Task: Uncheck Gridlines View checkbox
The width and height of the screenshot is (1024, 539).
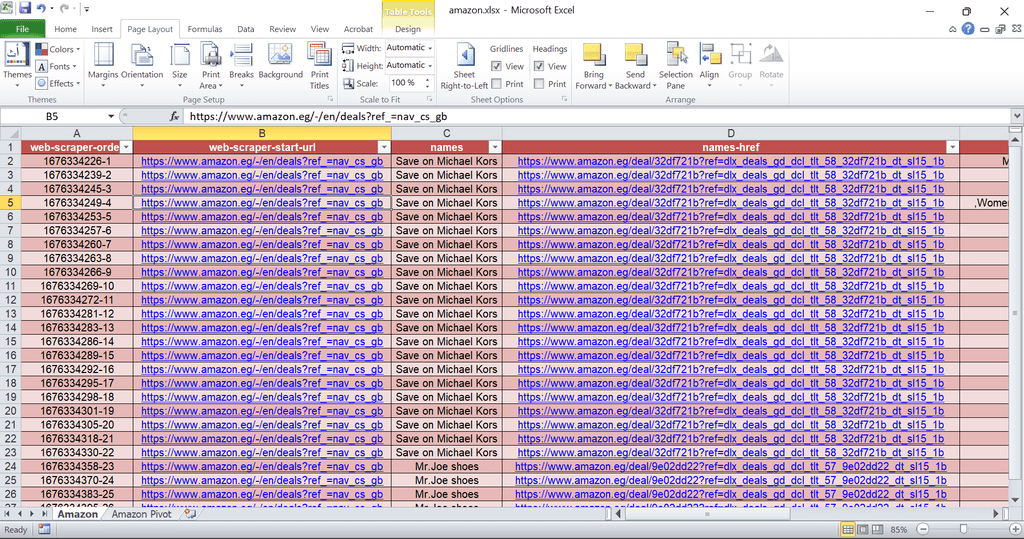Action: tap(496, 66)
